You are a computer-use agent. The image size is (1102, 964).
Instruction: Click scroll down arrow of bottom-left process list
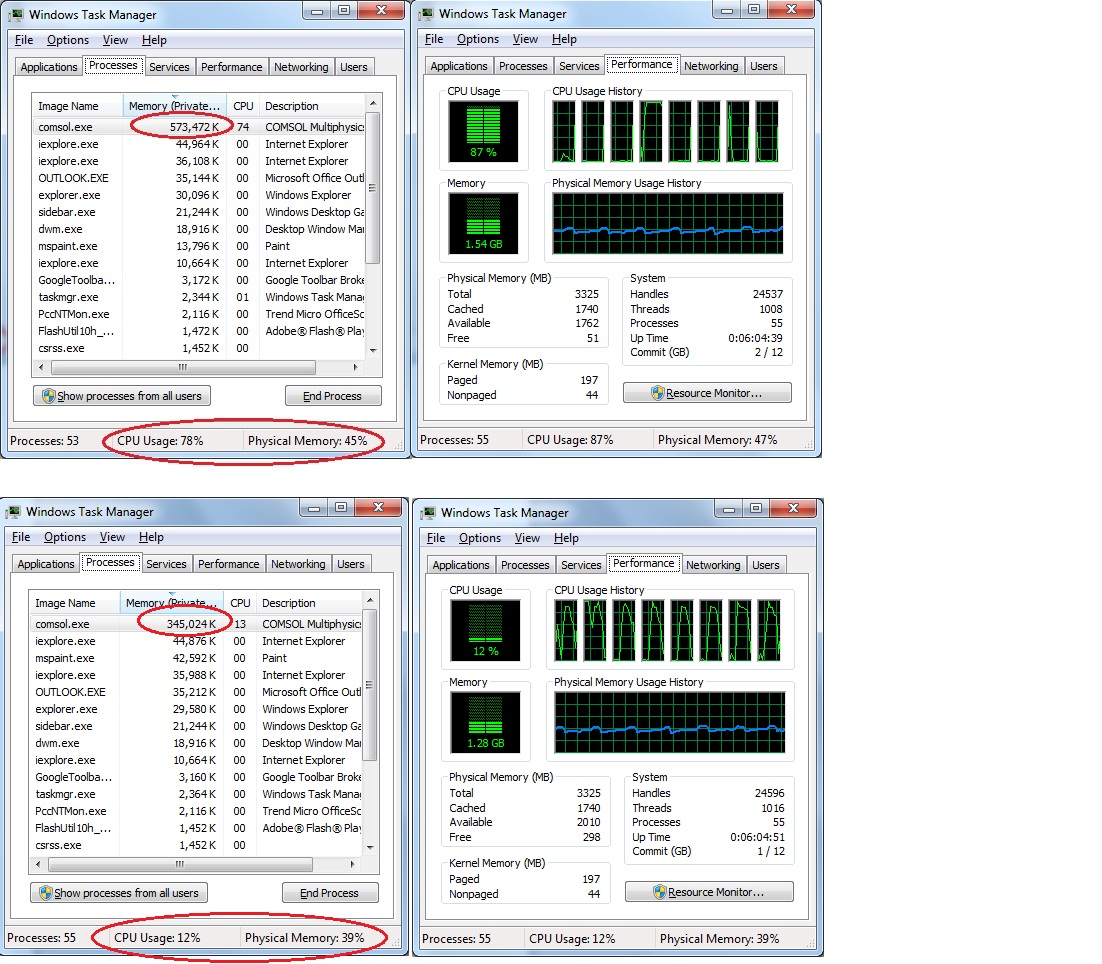point(370,847)
